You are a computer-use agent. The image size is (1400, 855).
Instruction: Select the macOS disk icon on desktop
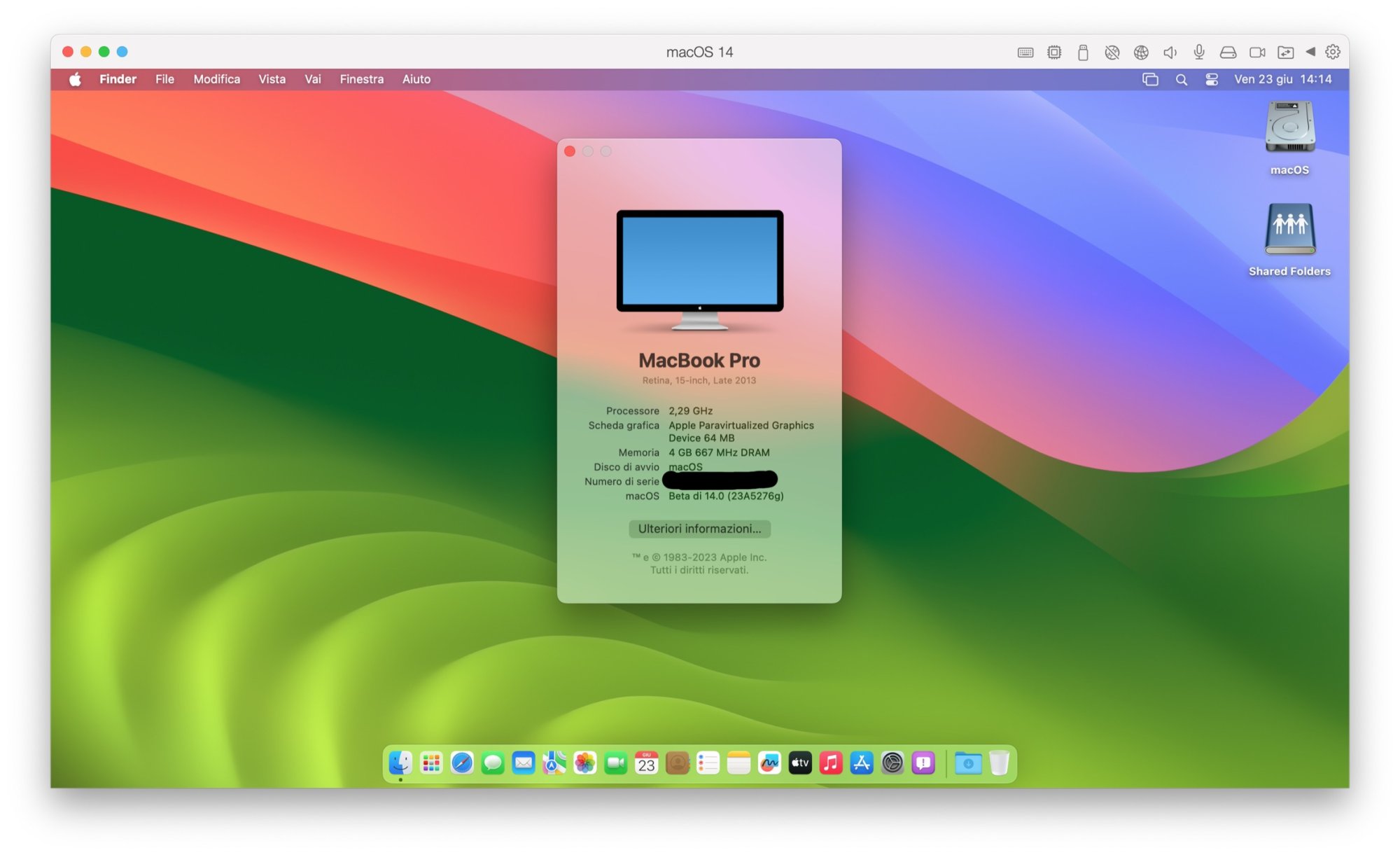tap(1290, 127)
